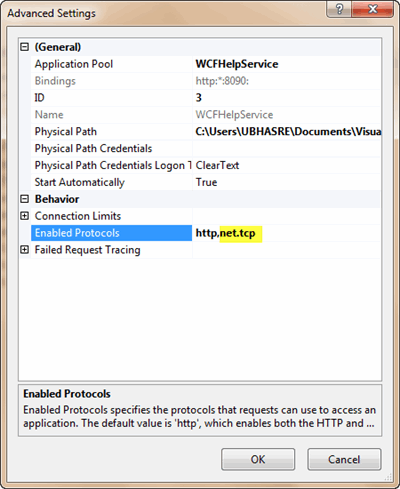Click the help question mark icon
Image resolution: width=400 pixels, height=489 pixels.
(339, 9)
